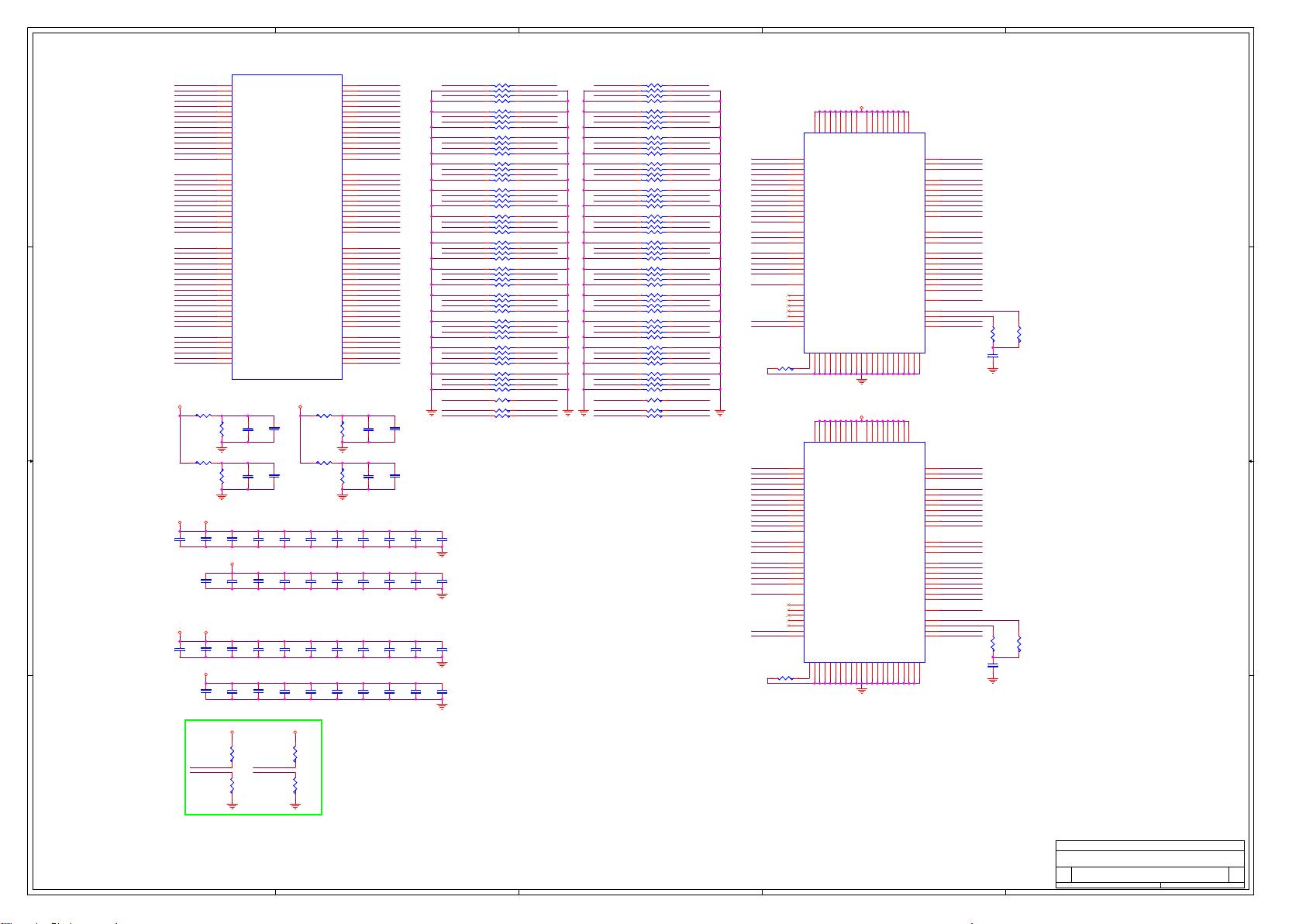Select top resistor in left green box divider

pyautogui.click(x=232, y=753)
